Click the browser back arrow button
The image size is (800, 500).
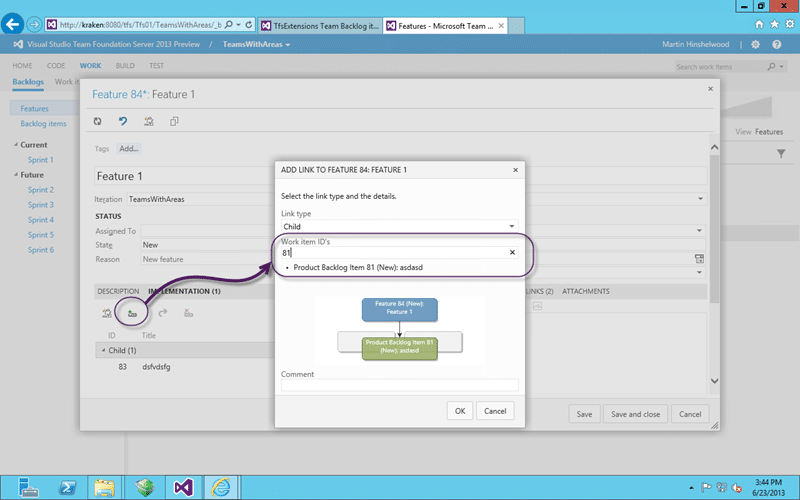[x=12, y=24]
